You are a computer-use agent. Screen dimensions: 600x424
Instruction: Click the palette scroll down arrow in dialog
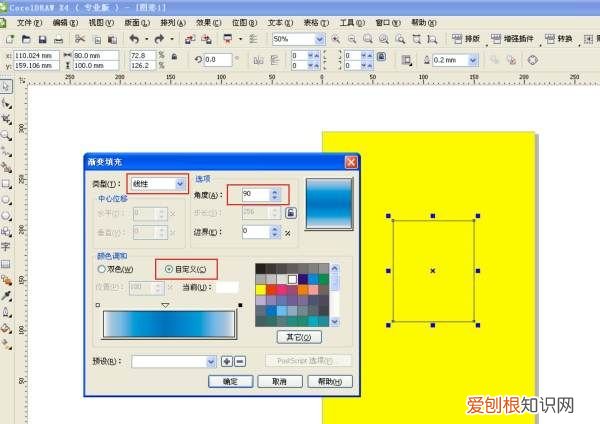334,322
